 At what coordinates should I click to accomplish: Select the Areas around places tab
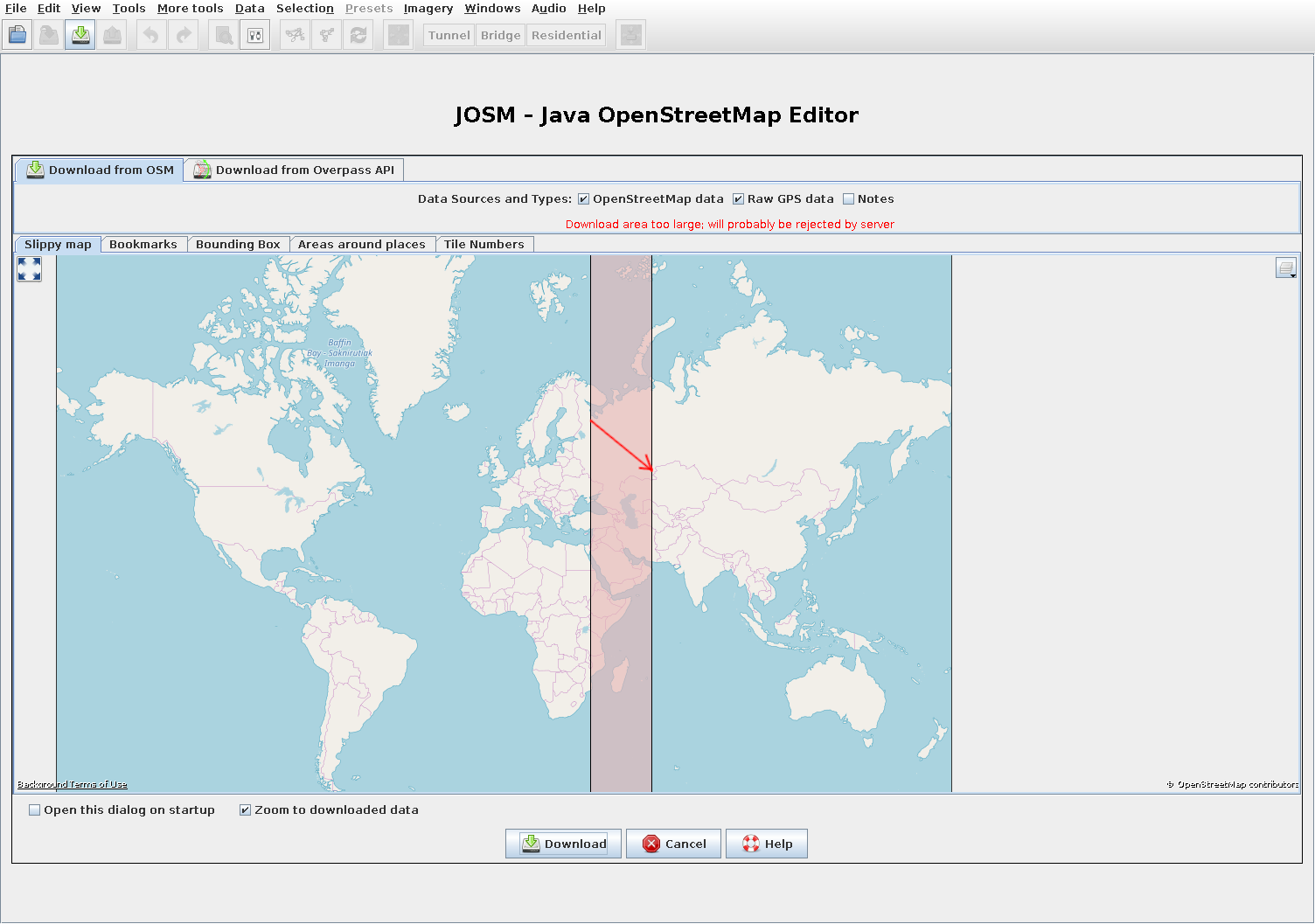pyautogui.click(x=362, y=245)
